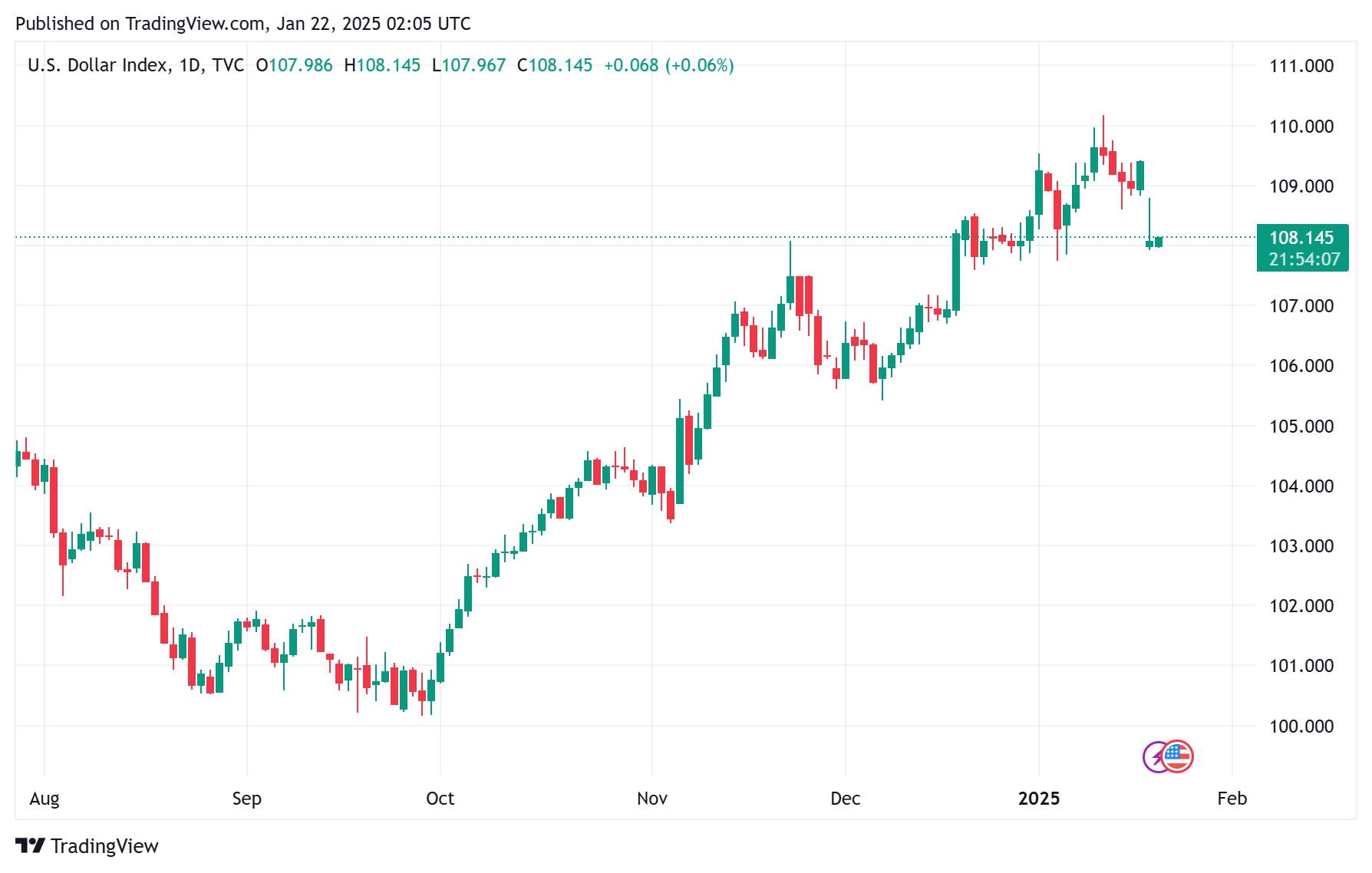Click the TradingView wordmark text in footer
The image size is (1372, 873).
coord(104,846)
